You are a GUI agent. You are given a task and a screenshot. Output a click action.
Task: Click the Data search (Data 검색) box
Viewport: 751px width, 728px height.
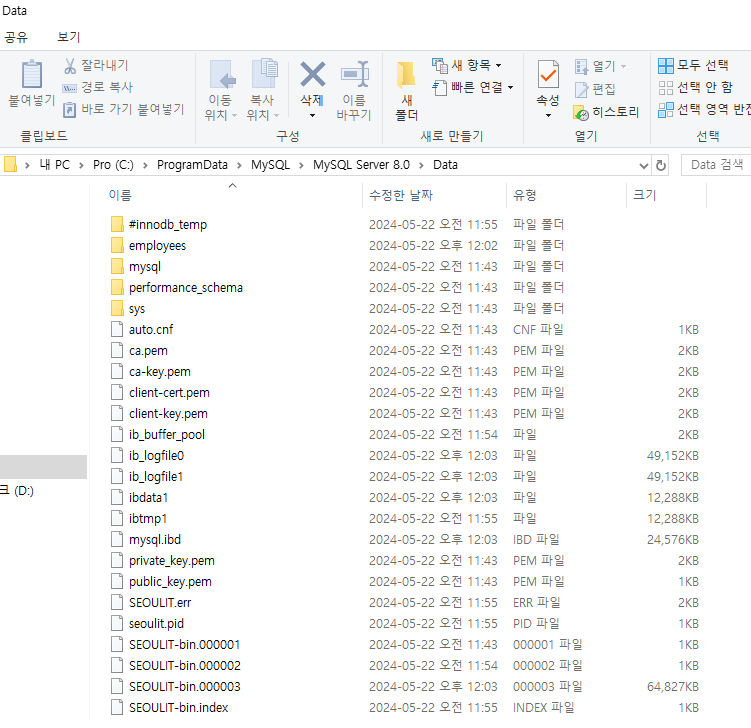coord(717,165)
